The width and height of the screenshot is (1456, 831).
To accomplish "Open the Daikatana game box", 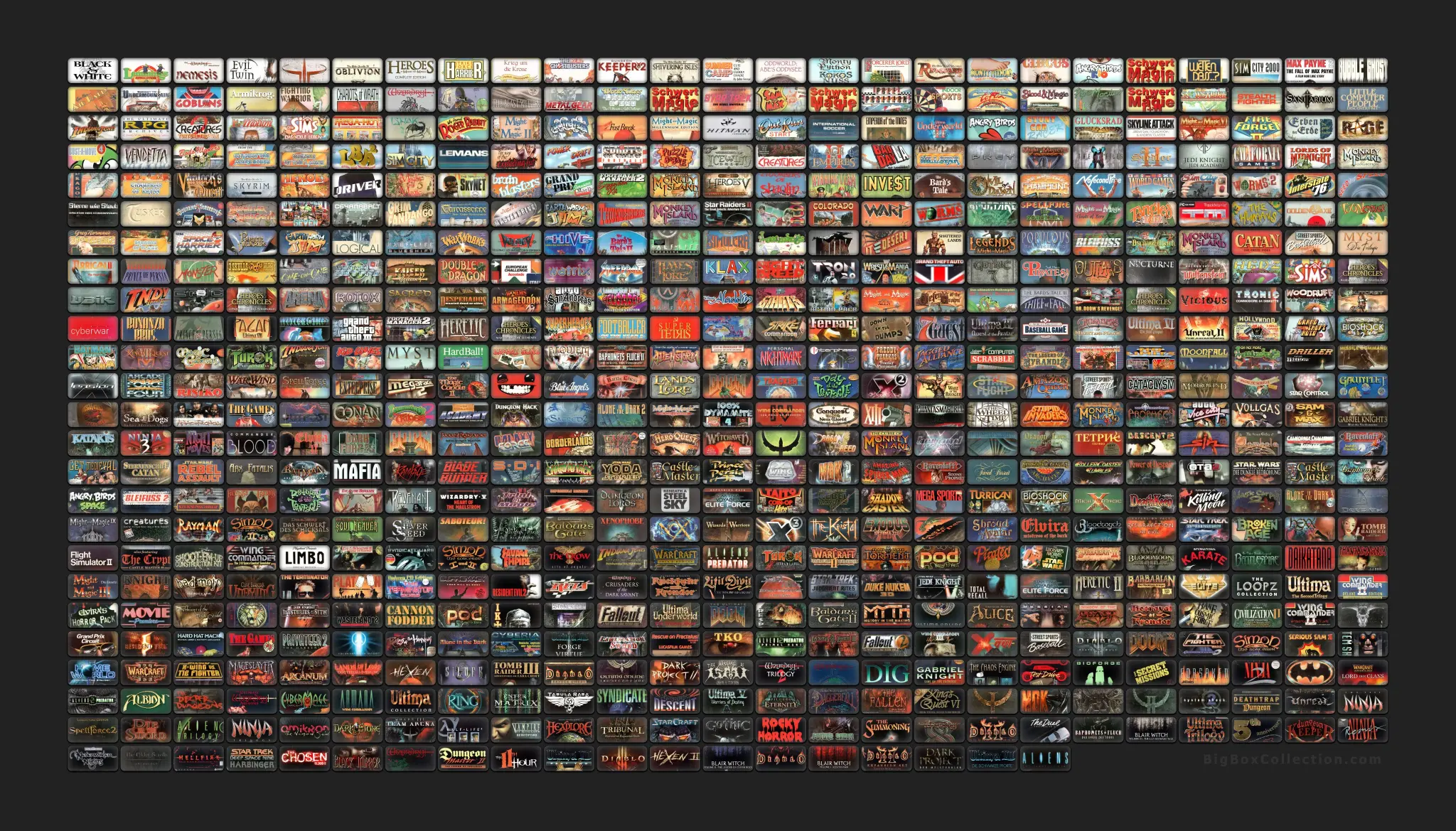I will click(x=1310, y=558).
